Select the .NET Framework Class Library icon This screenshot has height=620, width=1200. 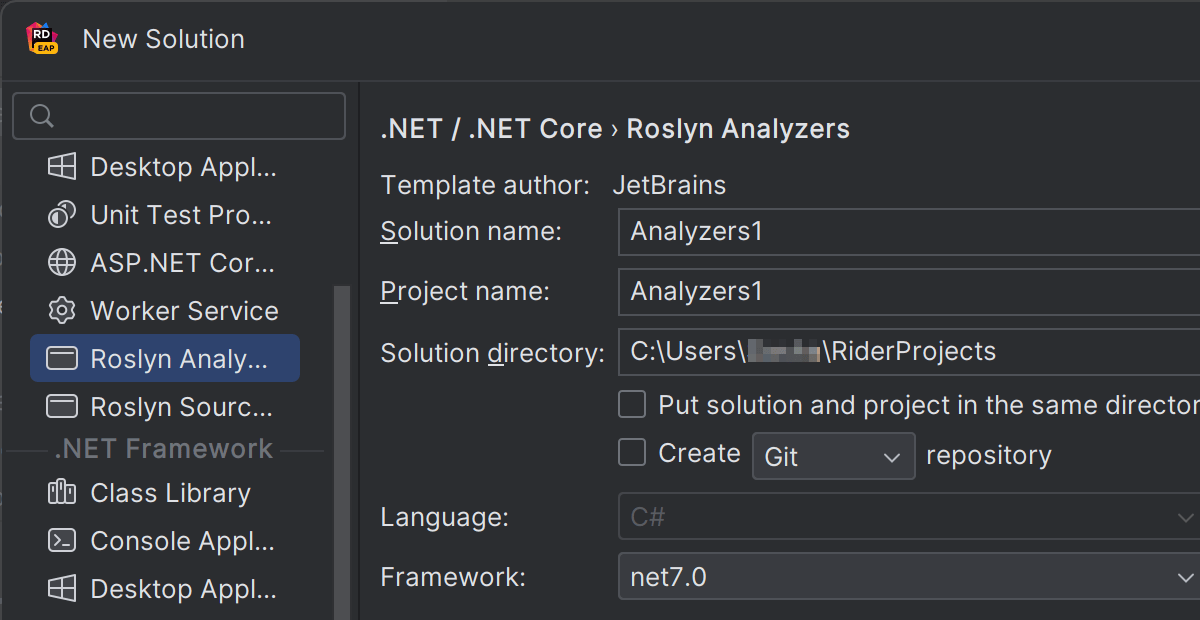click(x=62, y=493)
